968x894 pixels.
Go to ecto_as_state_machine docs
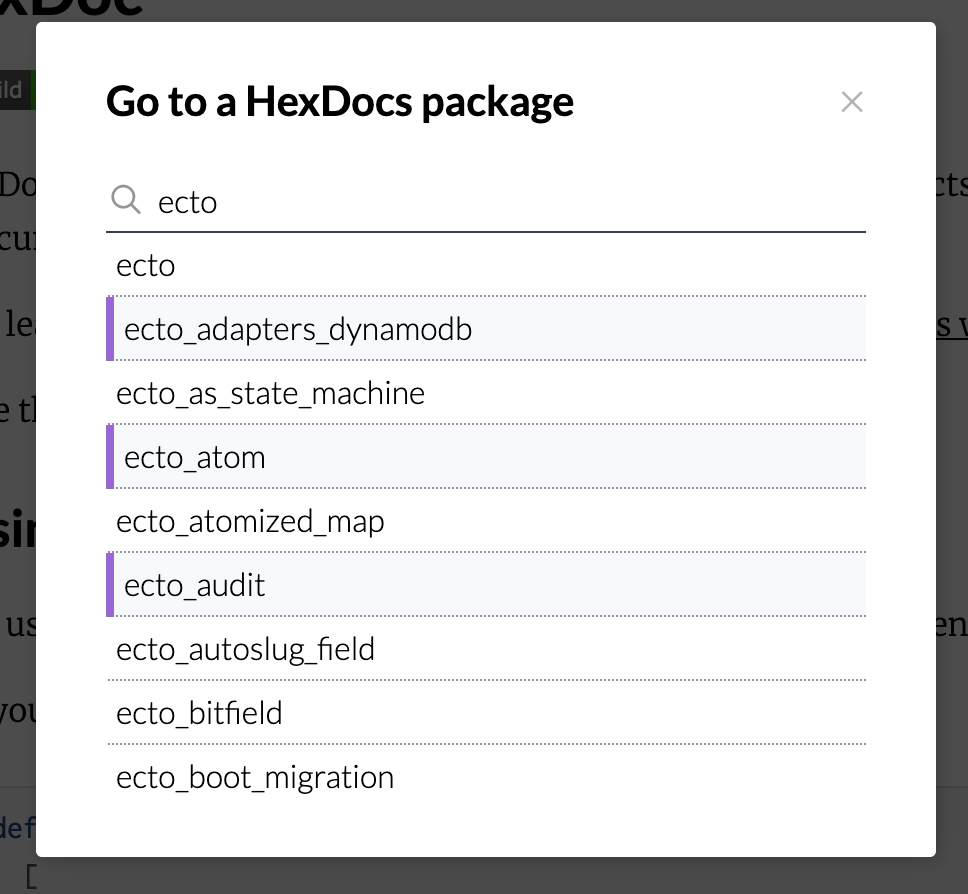(x=270, y=393)
